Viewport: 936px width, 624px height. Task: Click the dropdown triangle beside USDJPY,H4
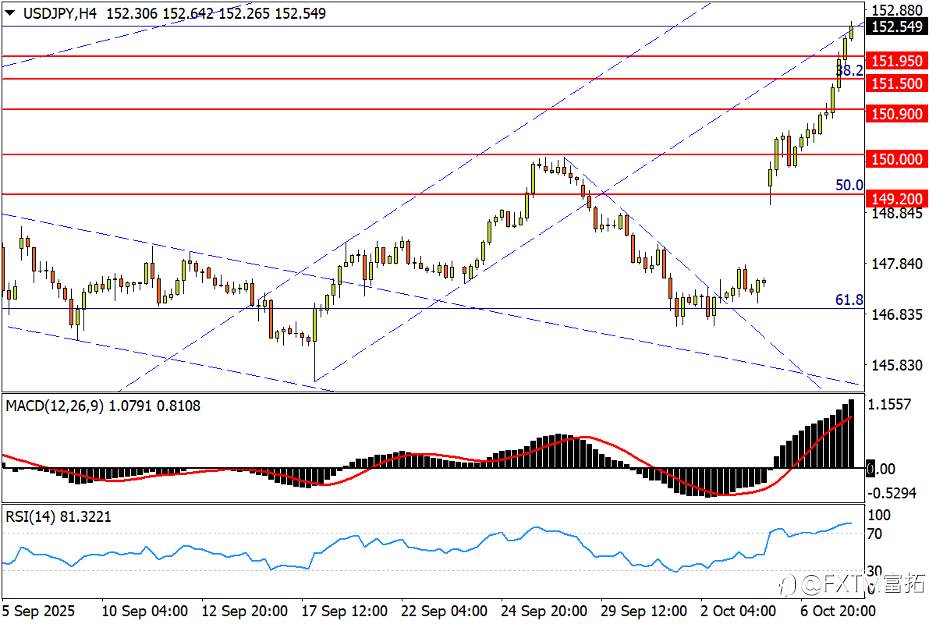pos(10,12)
